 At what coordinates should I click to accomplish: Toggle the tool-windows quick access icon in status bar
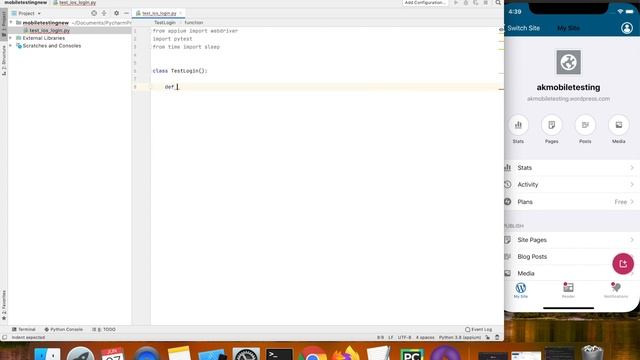tap(4, 338)
